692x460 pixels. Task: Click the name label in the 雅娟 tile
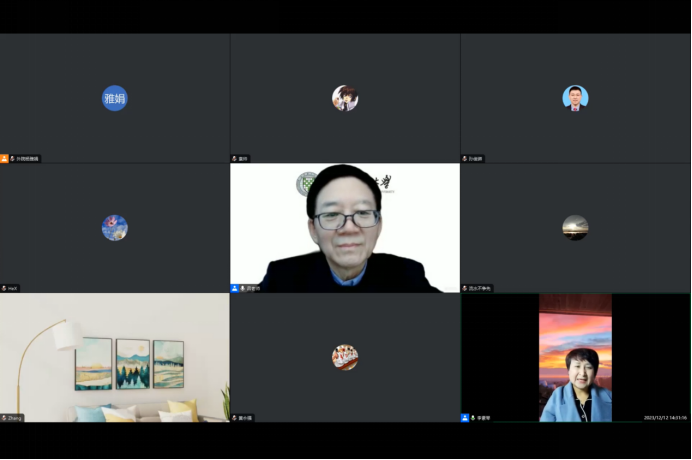click(x=27, y=158)
